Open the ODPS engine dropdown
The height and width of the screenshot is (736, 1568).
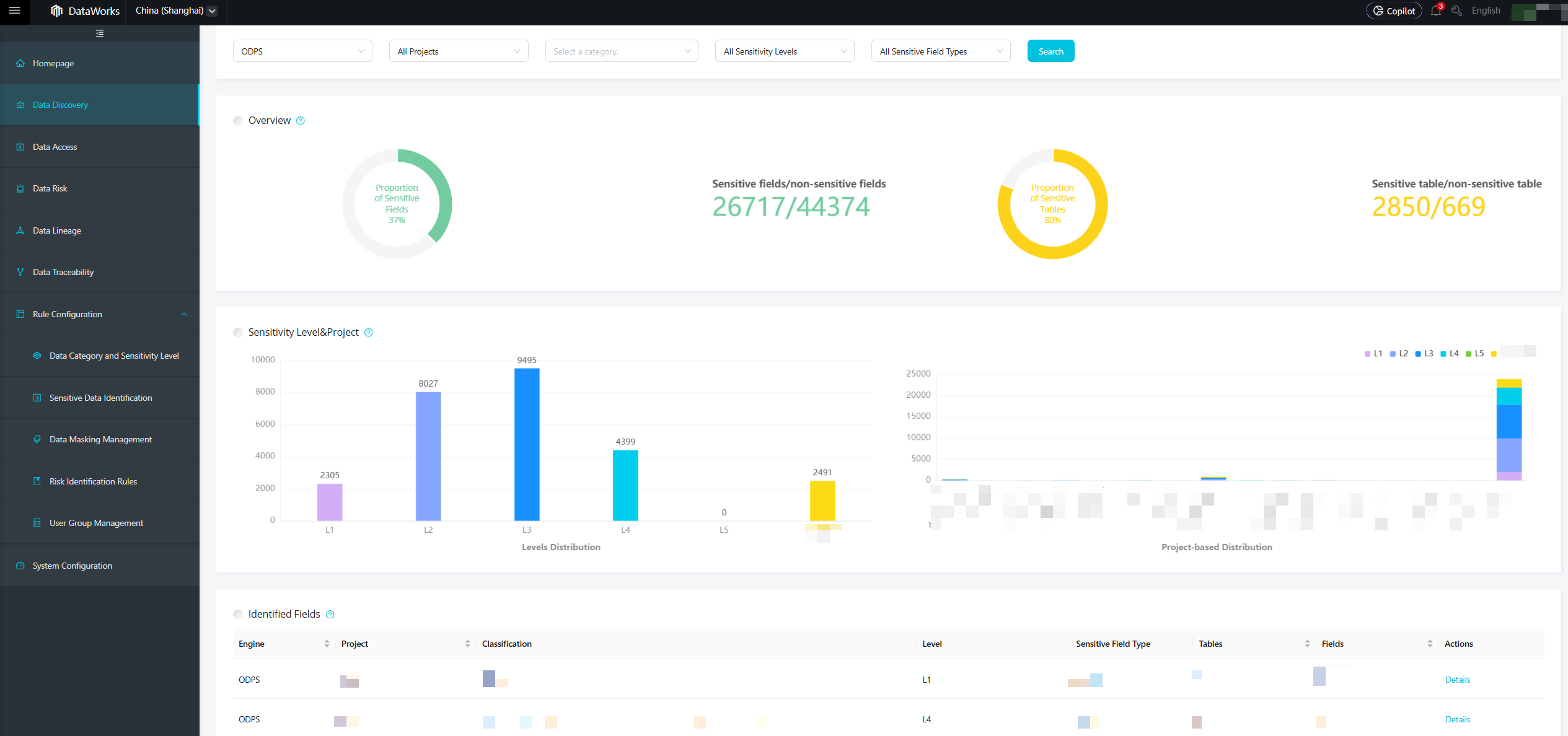(302, 51)
